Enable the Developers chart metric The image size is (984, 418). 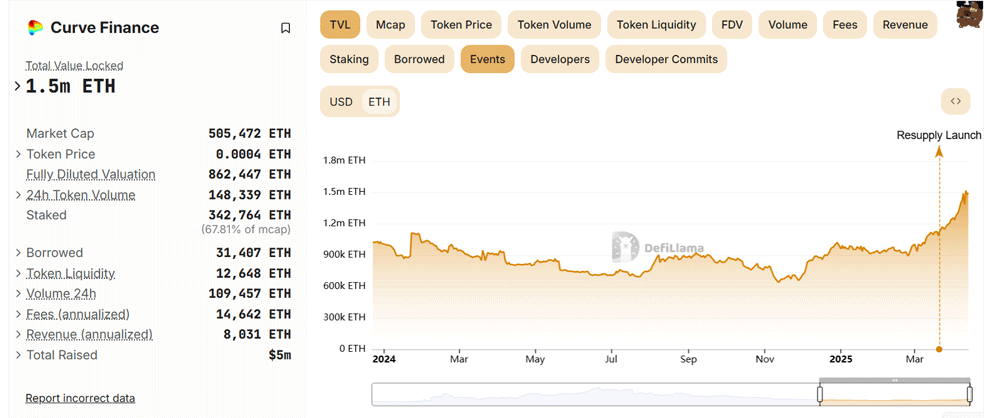560,59
